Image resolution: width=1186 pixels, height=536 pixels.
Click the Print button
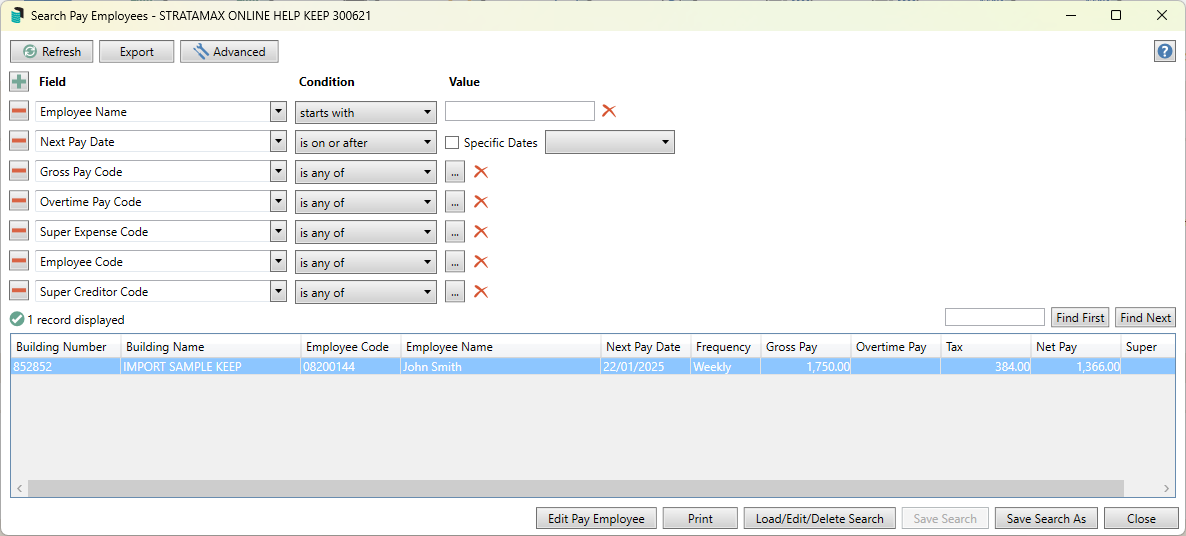pyautogui.click(x=700, y=519)
